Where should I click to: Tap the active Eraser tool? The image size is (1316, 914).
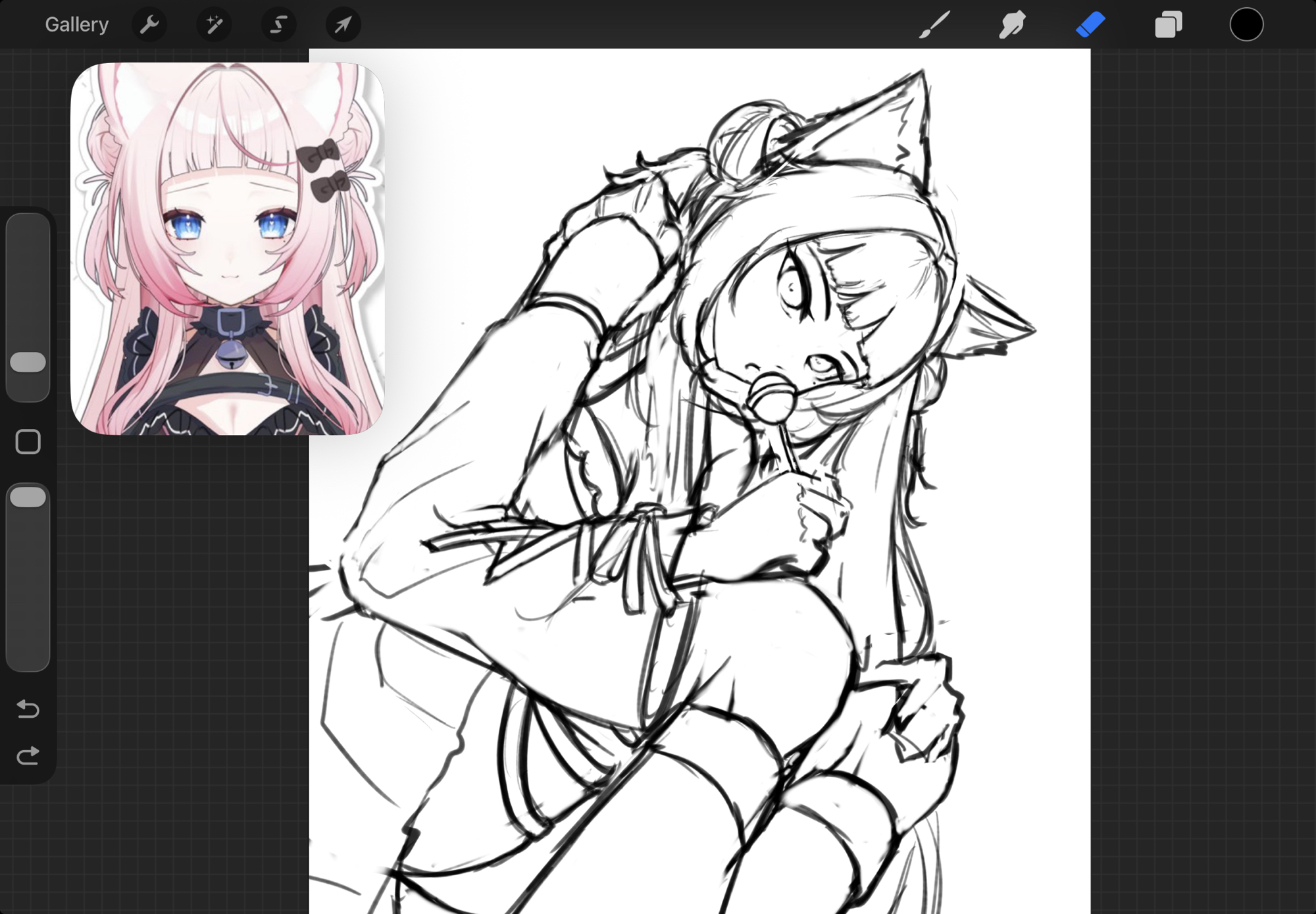click(x=1090, y=25)
